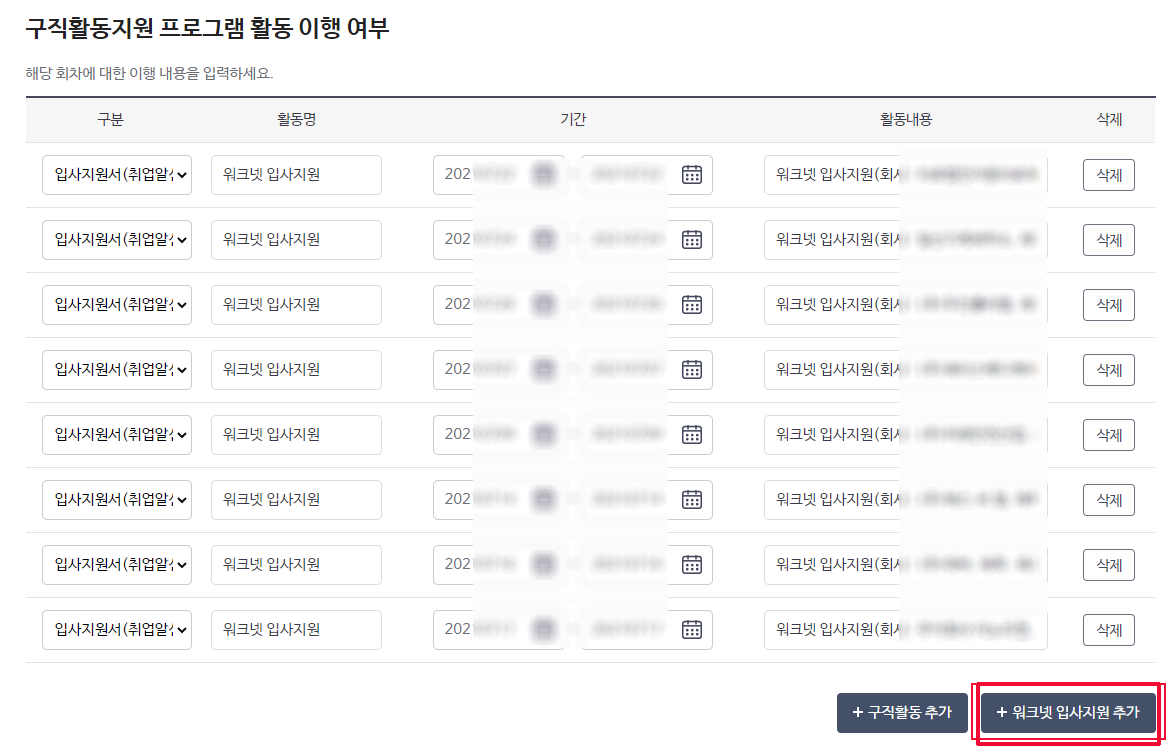Delete the last activity row

click(x=1108, y=629)
